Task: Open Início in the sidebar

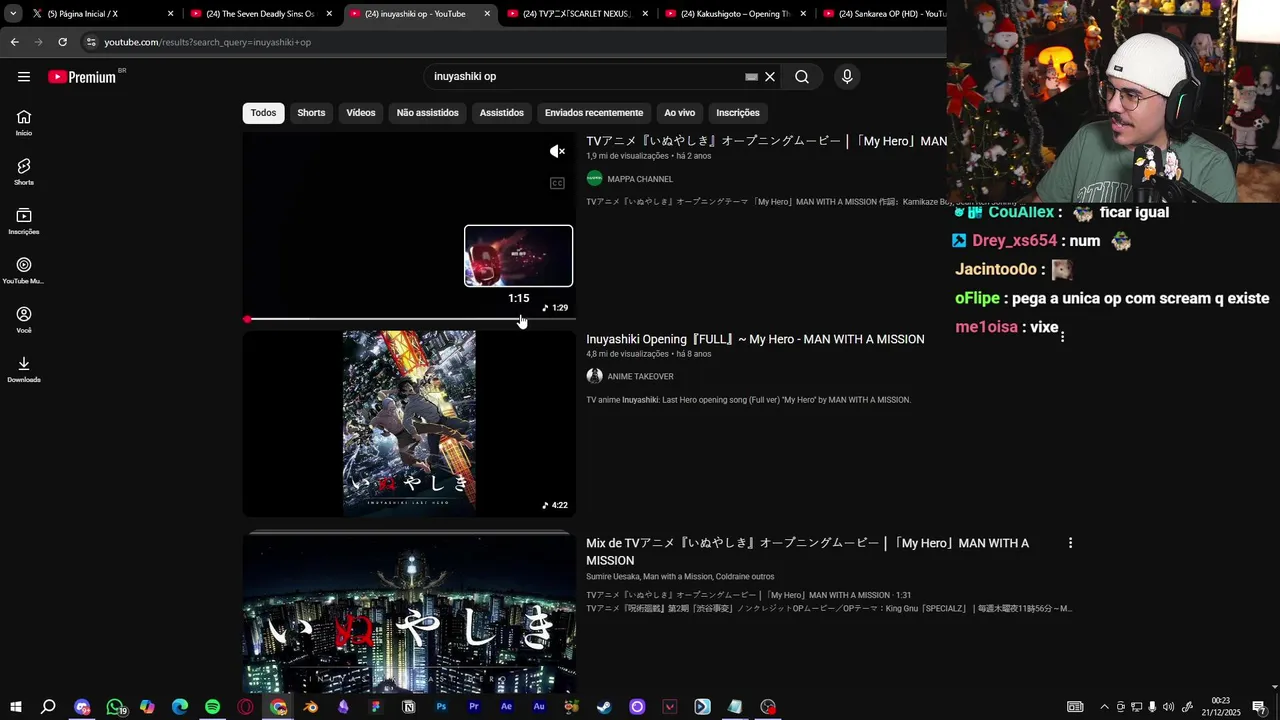Action: pyautogui.click(x=24, y=123)
